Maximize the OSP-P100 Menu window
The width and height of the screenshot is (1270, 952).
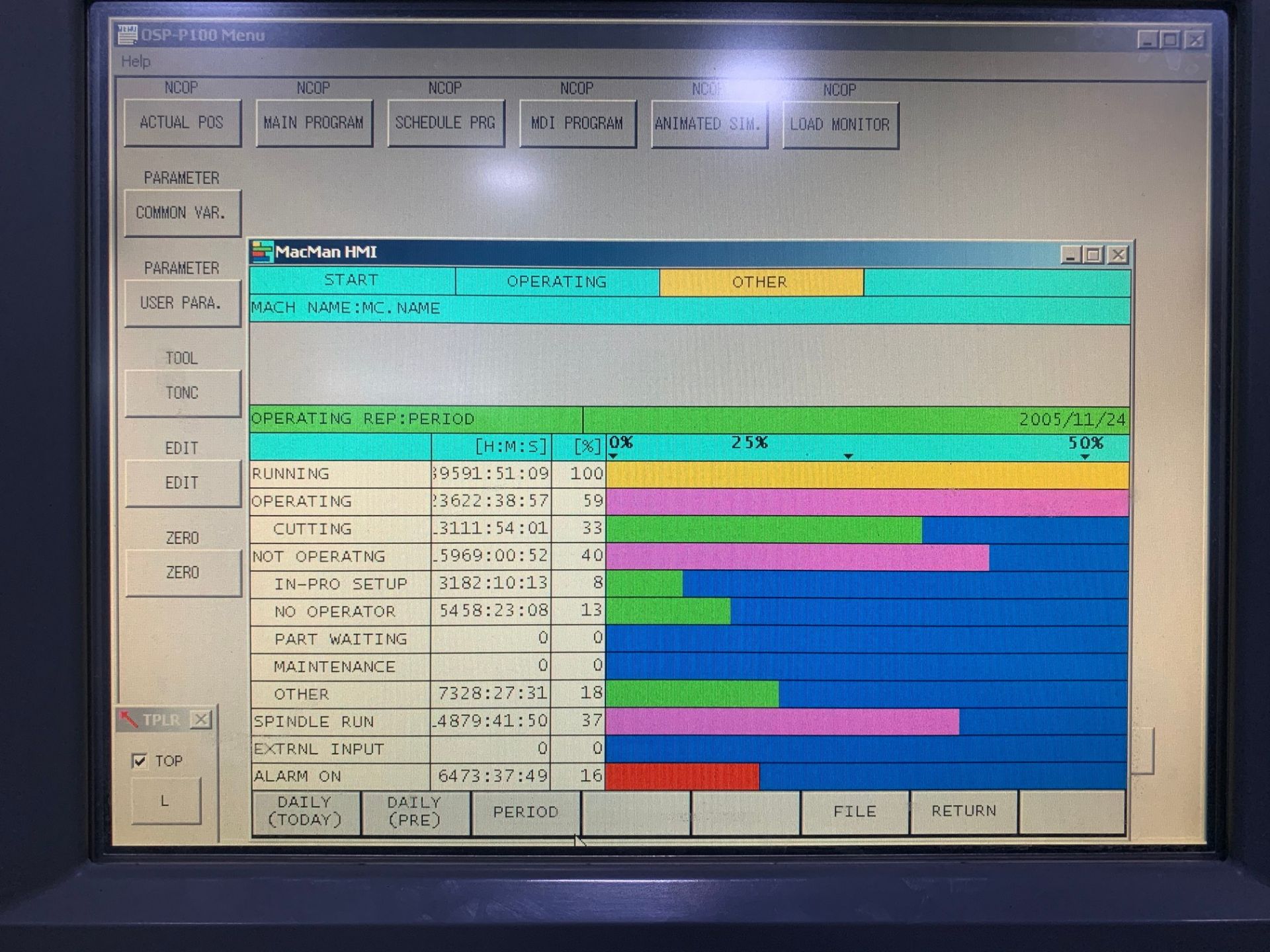click(1171, 40)
